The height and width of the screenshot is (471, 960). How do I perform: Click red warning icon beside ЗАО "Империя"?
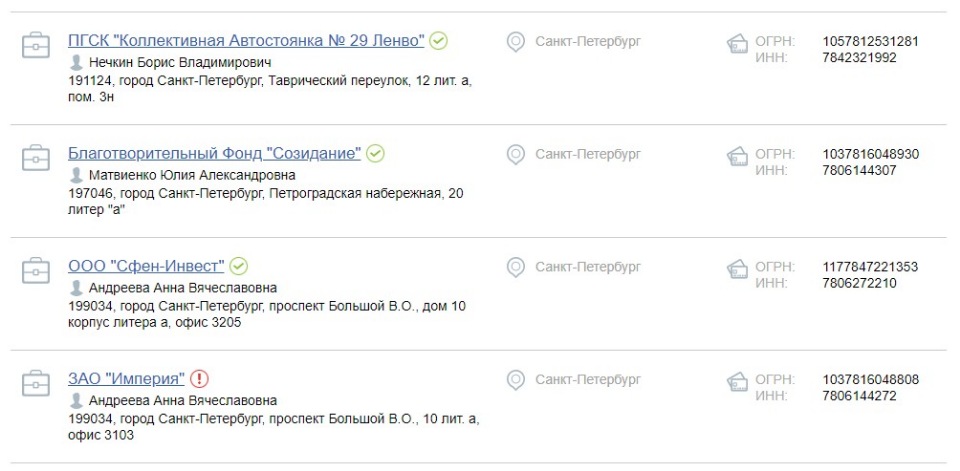[x=199, y=379]
